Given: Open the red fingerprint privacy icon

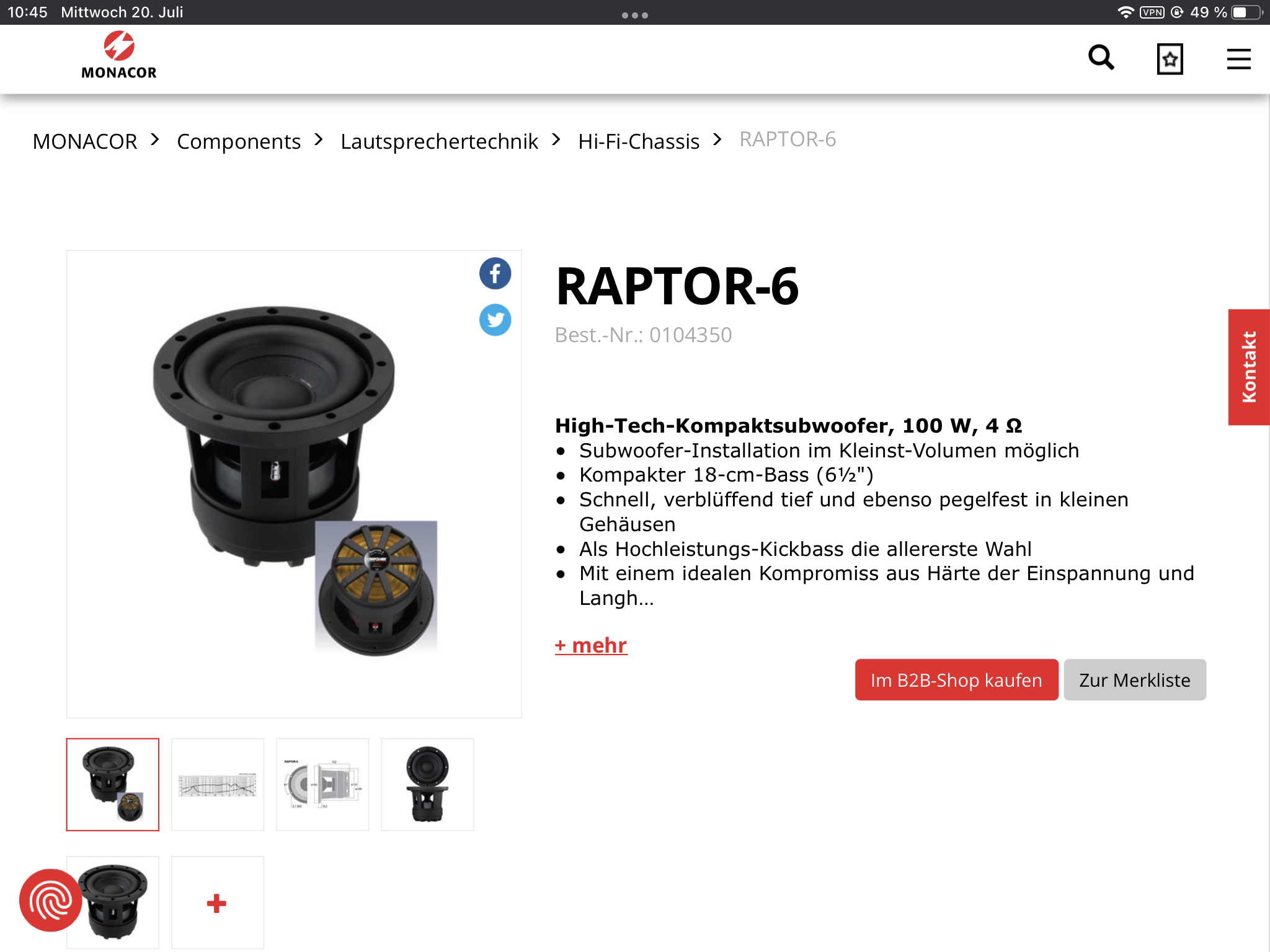Looking at the screenshot, I should [50, 900].
